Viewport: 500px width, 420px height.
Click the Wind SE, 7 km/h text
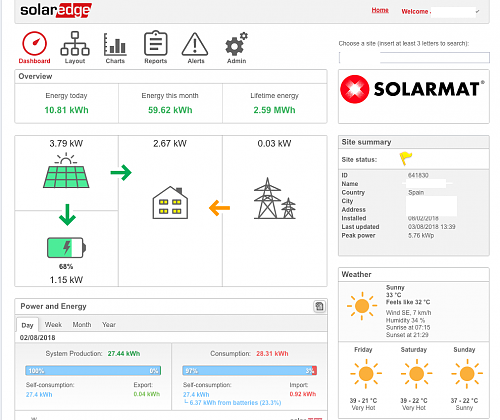pyautogui.click(x=408, y=313)
